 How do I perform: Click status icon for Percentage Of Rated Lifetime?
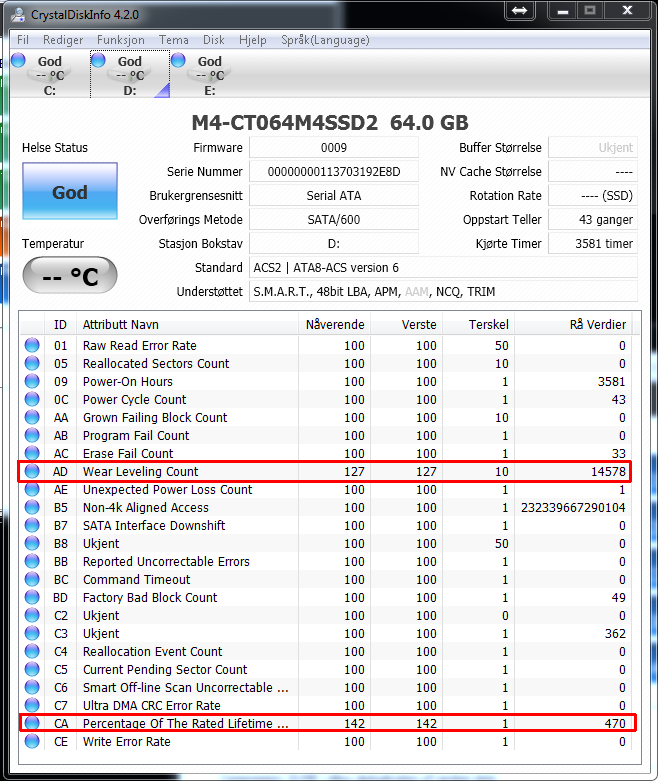pos(32,723)
